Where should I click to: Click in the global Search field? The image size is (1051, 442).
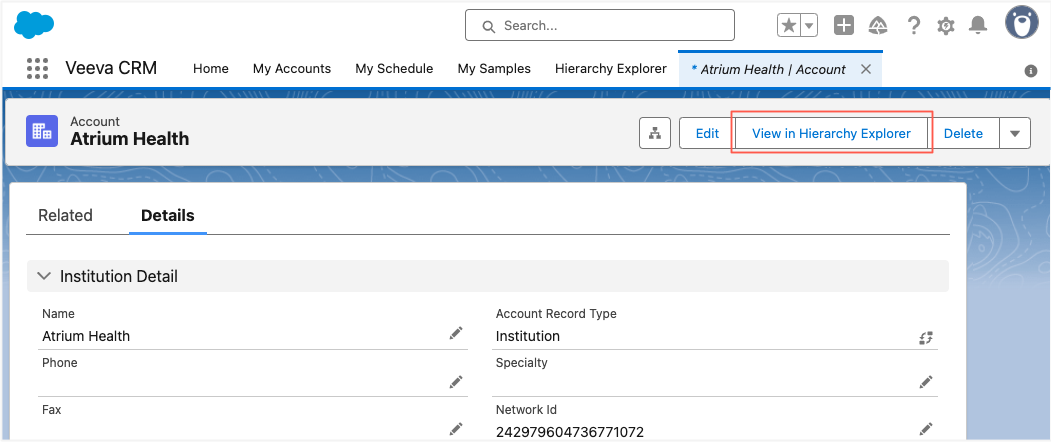pyautogui.click(x=600, y=25)
